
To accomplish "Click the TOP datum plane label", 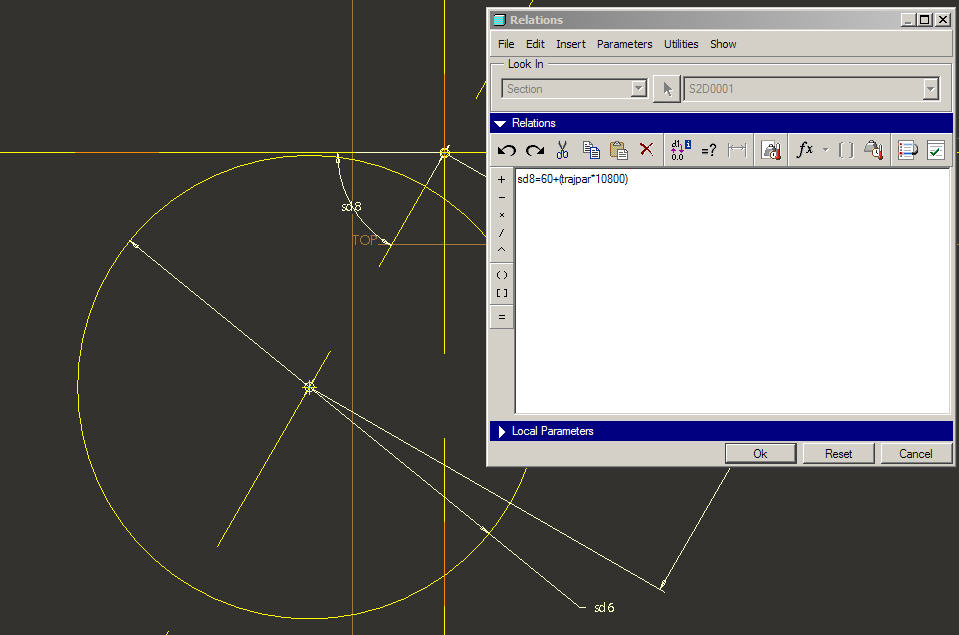I will 365,240.
